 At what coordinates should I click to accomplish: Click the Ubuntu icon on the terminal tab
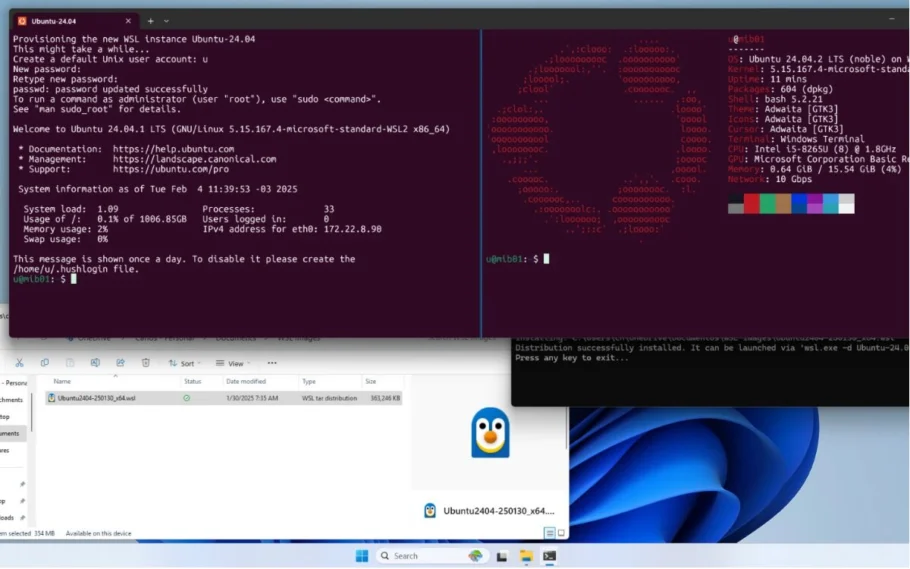[x=22, y=21]
